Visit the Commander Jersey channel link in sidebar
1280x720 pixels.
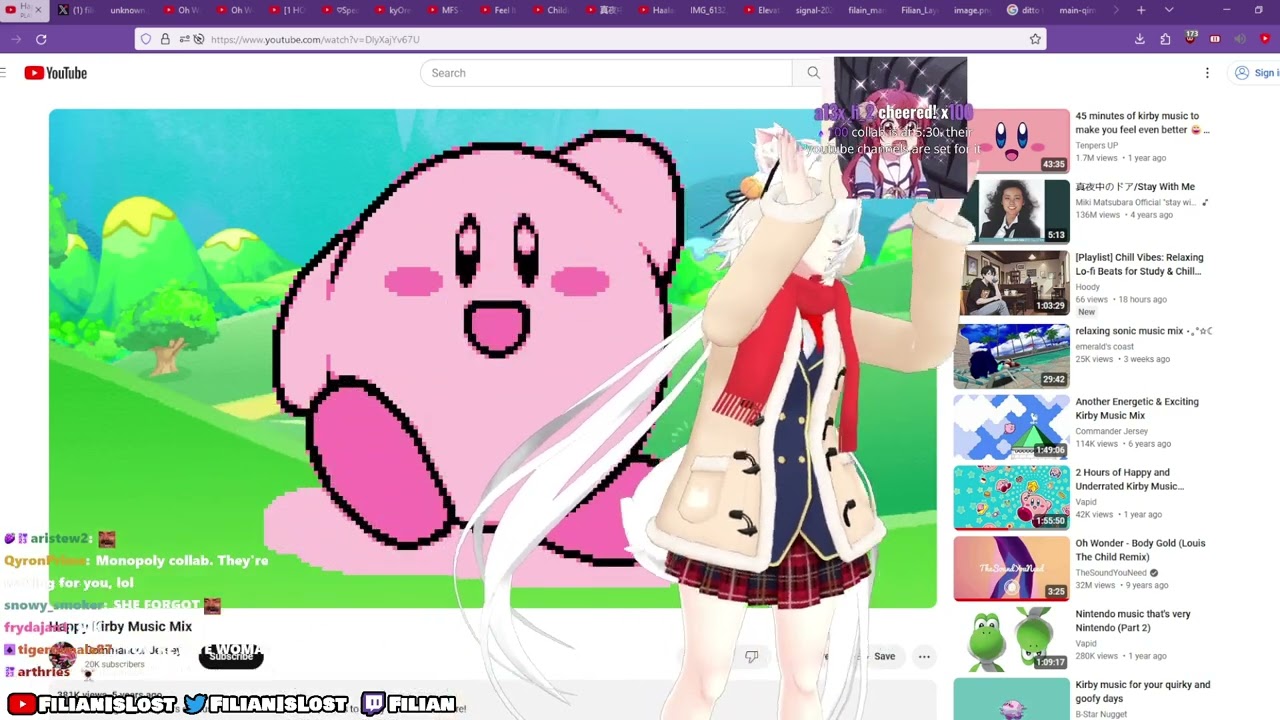coord(1112,431)
